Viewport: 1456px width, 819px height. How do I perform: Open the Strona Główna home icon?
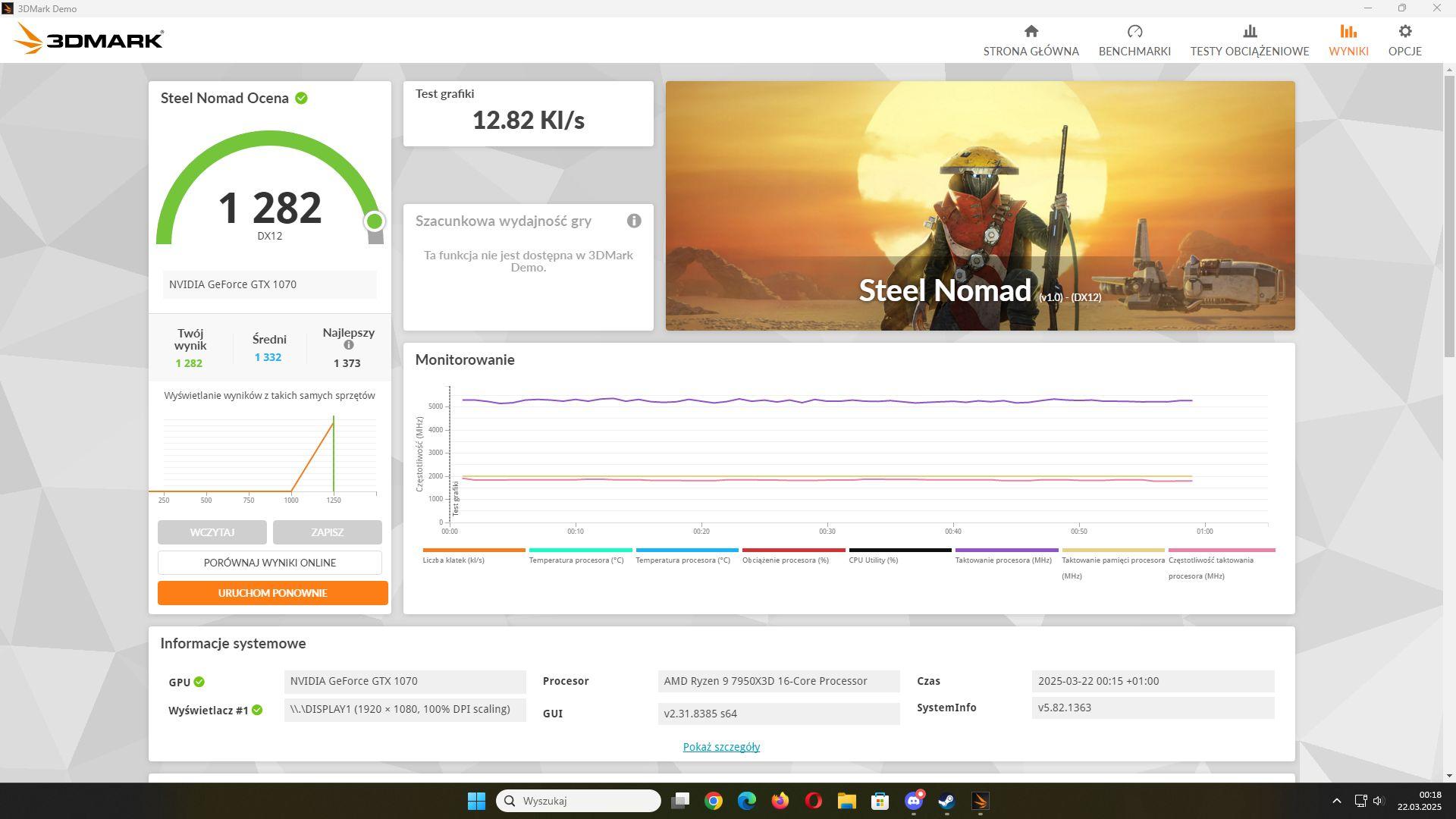[1031, 32]
